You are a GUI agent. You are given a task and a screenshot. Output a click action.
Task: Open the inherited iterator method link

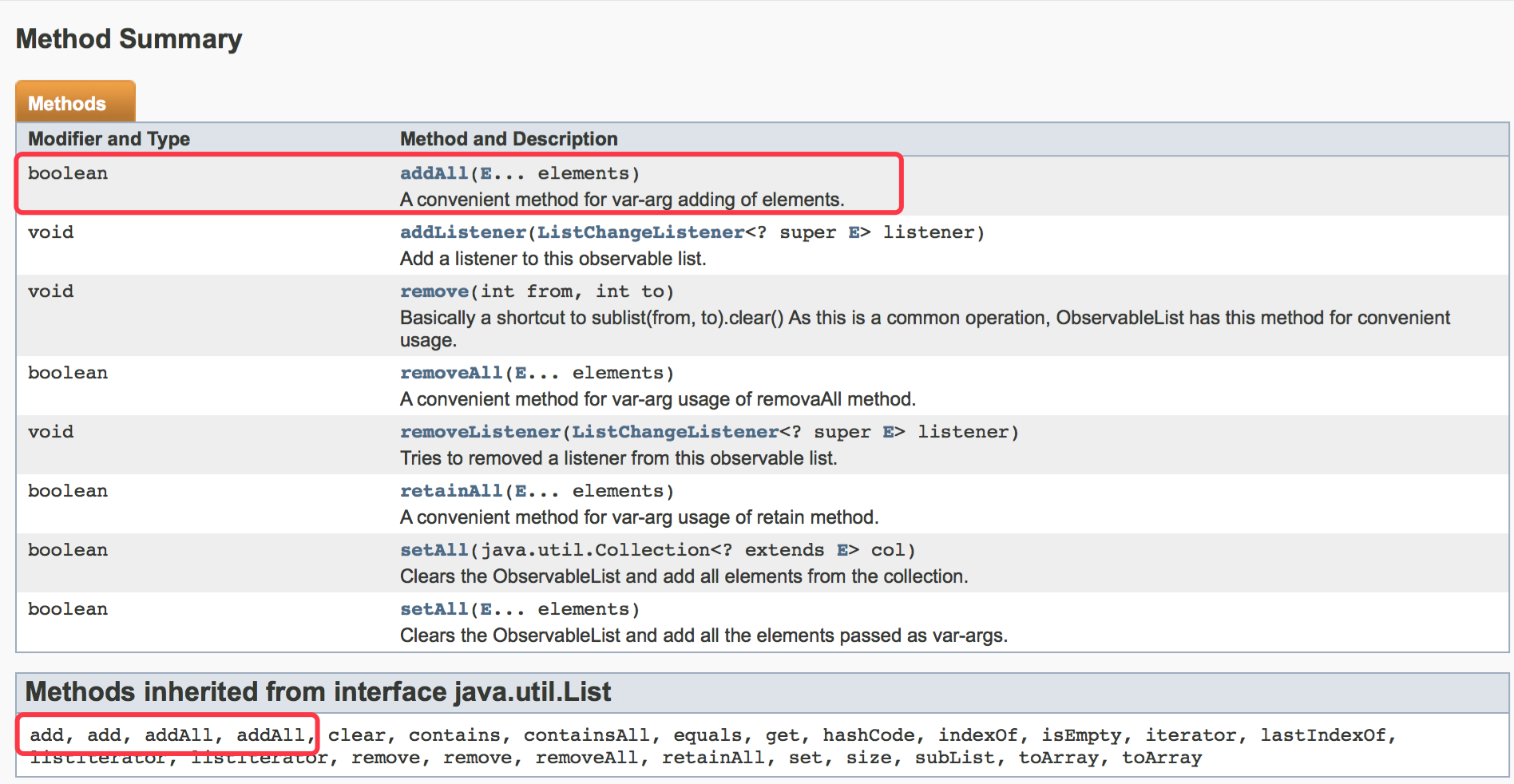[1191, 735]
